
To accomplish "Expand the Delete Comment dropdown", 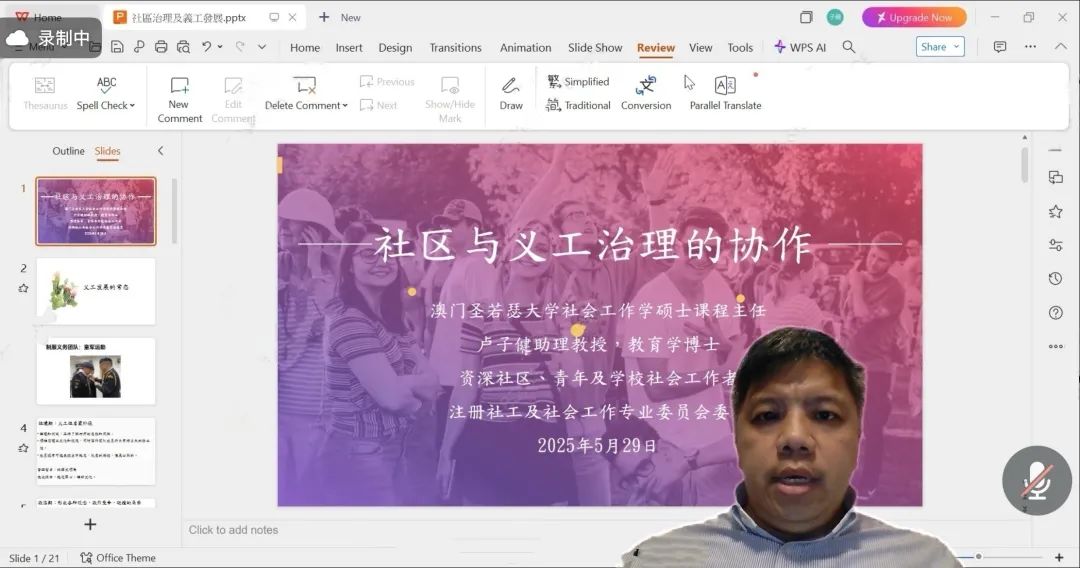I will click(x=345, y=106).
